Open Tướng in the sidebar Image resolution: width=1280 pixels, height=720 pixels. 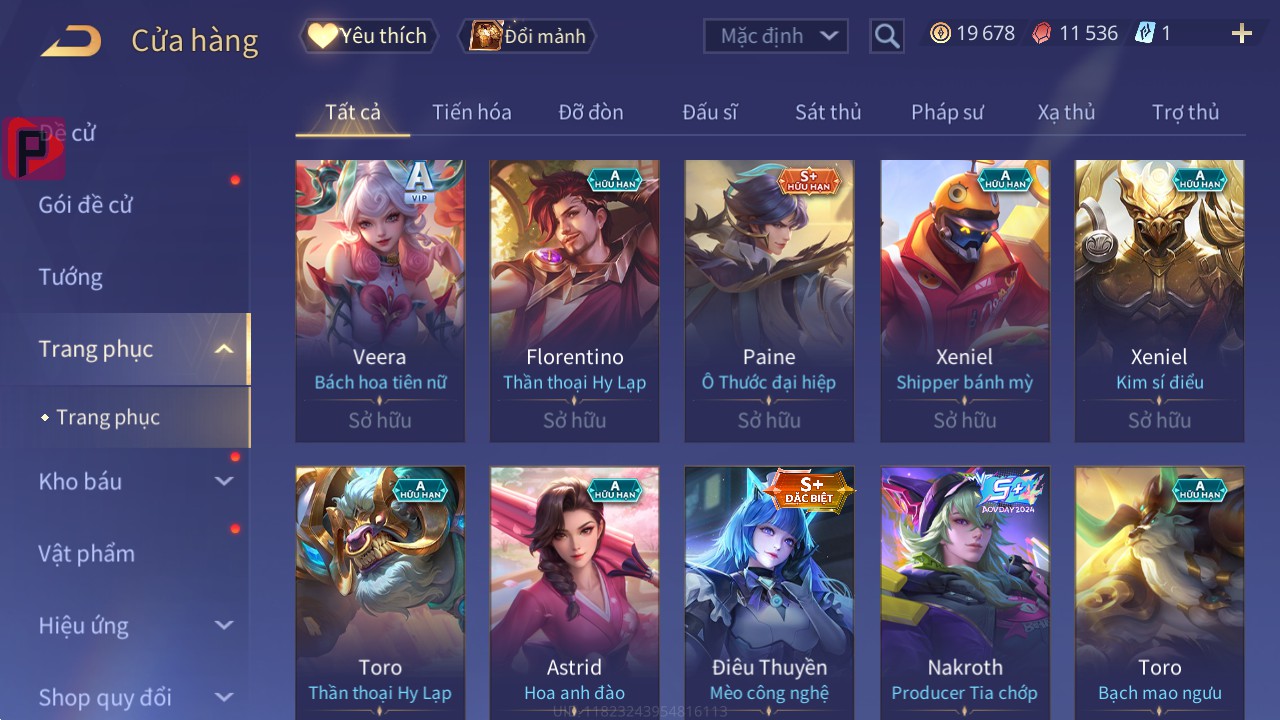70,277
